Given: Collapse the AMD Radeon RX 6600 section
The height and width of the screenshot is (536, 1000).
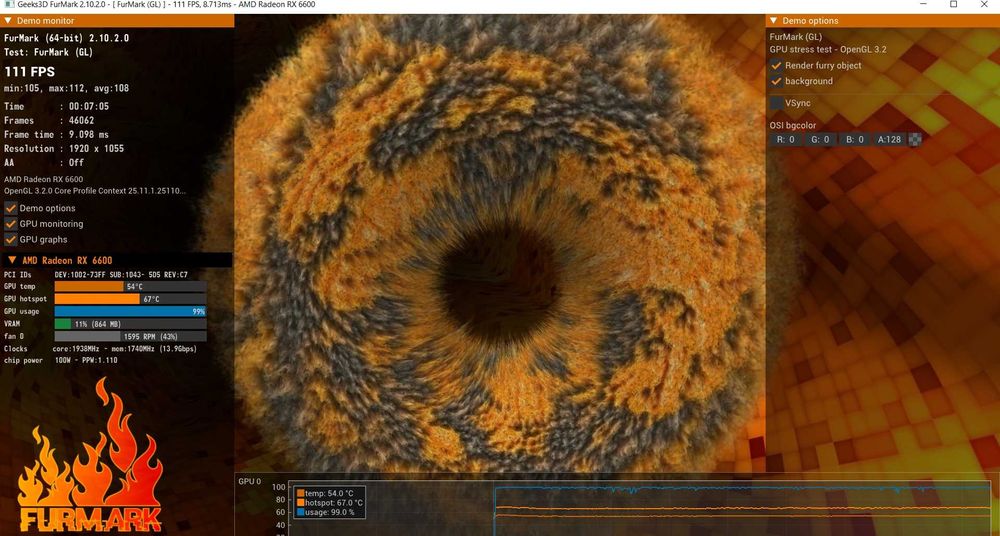Looking at the screenshot, I should pos(12,260).
